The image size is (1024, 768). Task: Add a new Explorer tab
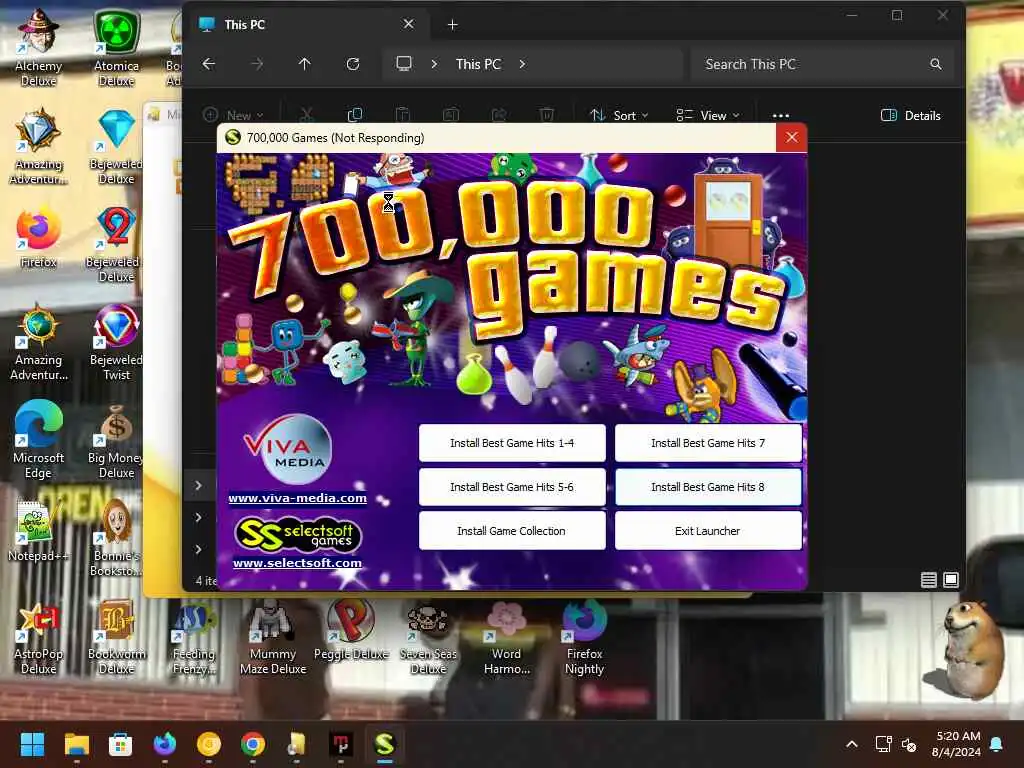coord(453,25)
